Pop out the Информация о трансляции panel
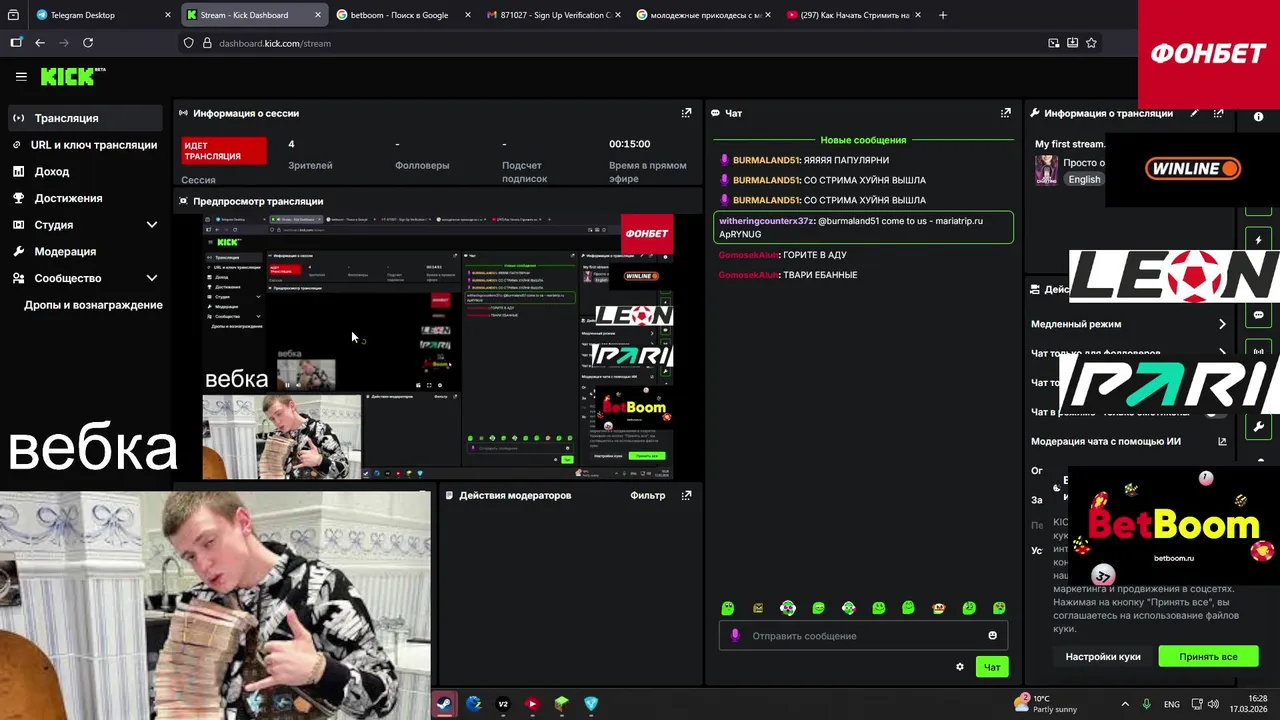Viewport: 1280px width, 720px height. click(x=1218, y=113)
